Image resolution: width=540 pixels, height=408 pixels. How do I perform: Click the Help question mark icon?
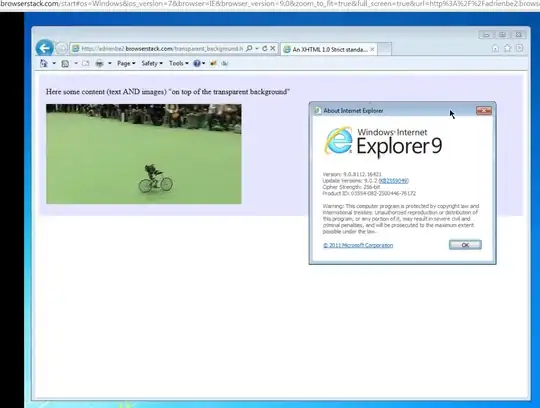(x=197, y=63)
